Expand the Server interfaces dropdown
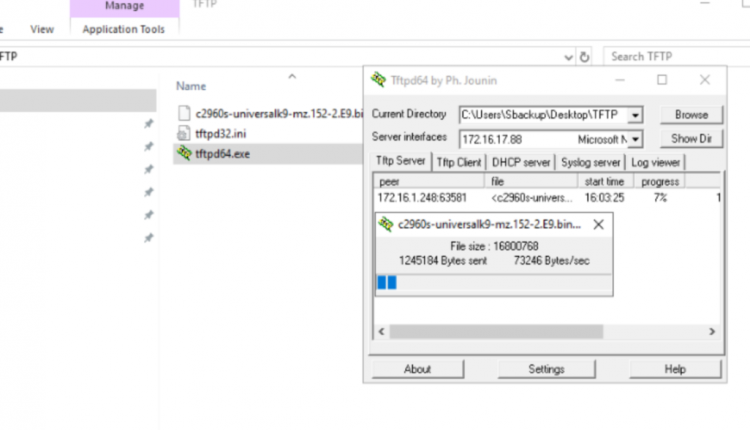 click(635, 140)
